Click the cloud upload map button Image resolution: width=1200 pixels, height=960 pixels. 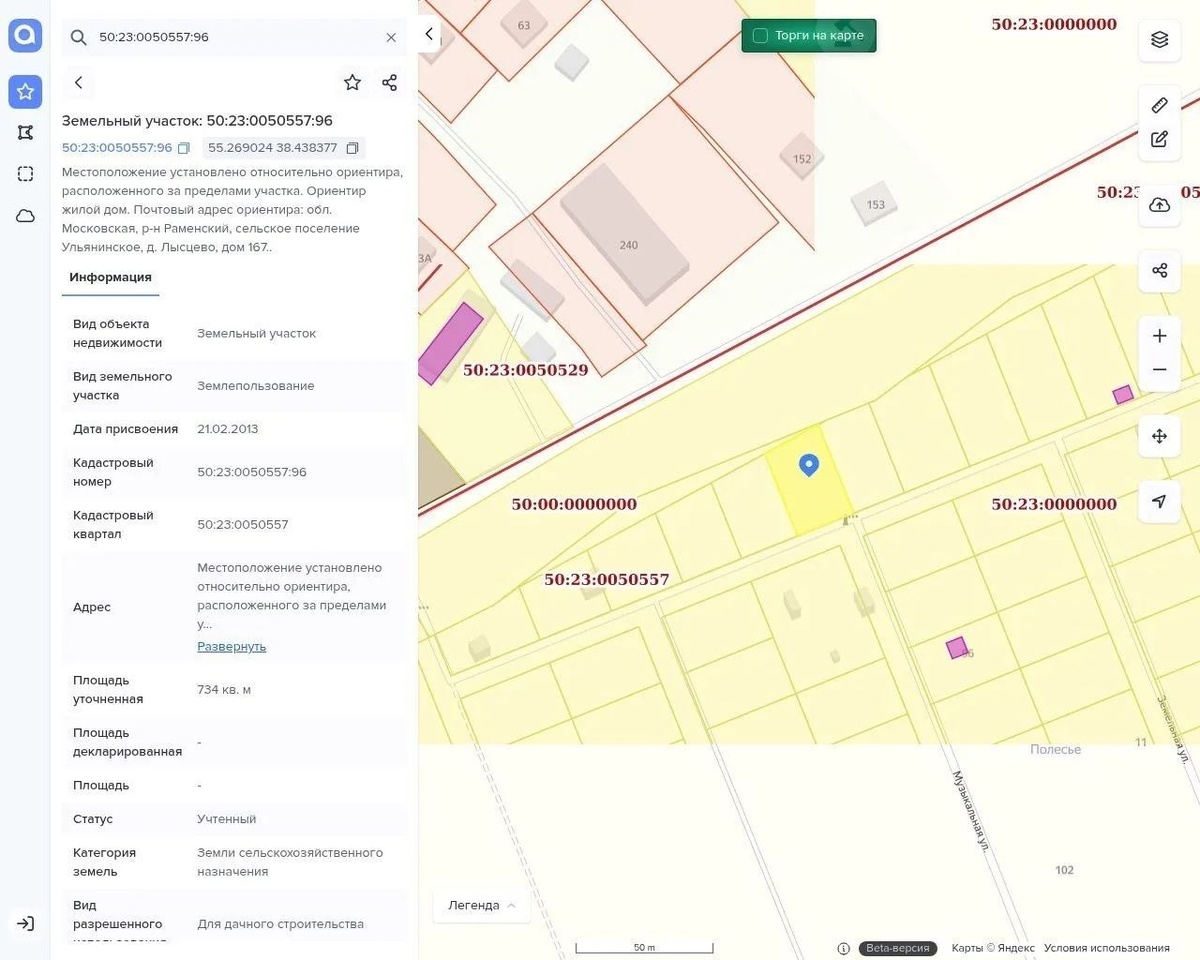(1159, 205)
